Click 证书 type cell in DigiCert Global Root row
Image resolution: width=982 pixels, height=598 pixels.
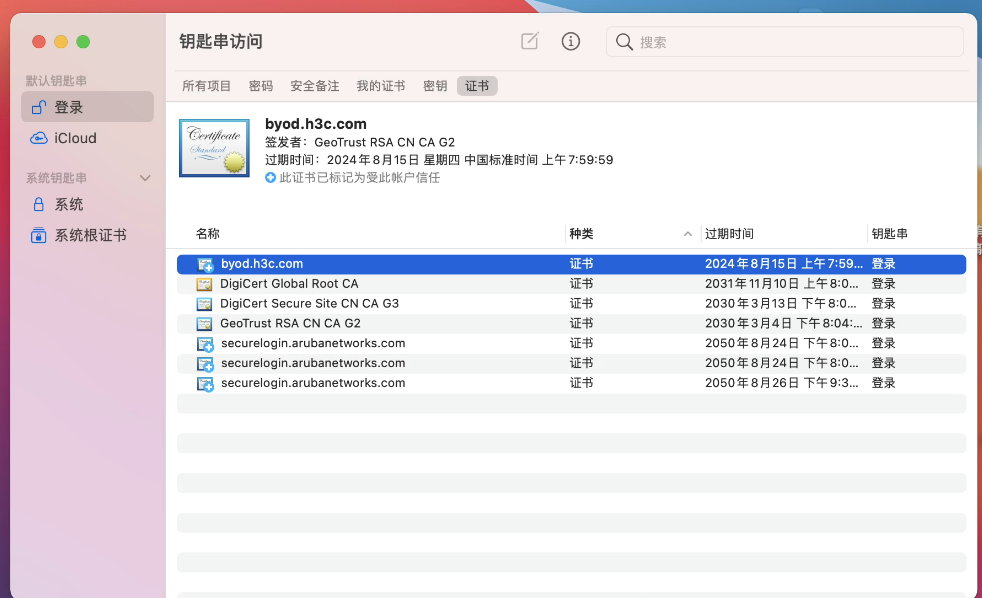(x=581, y=284)
